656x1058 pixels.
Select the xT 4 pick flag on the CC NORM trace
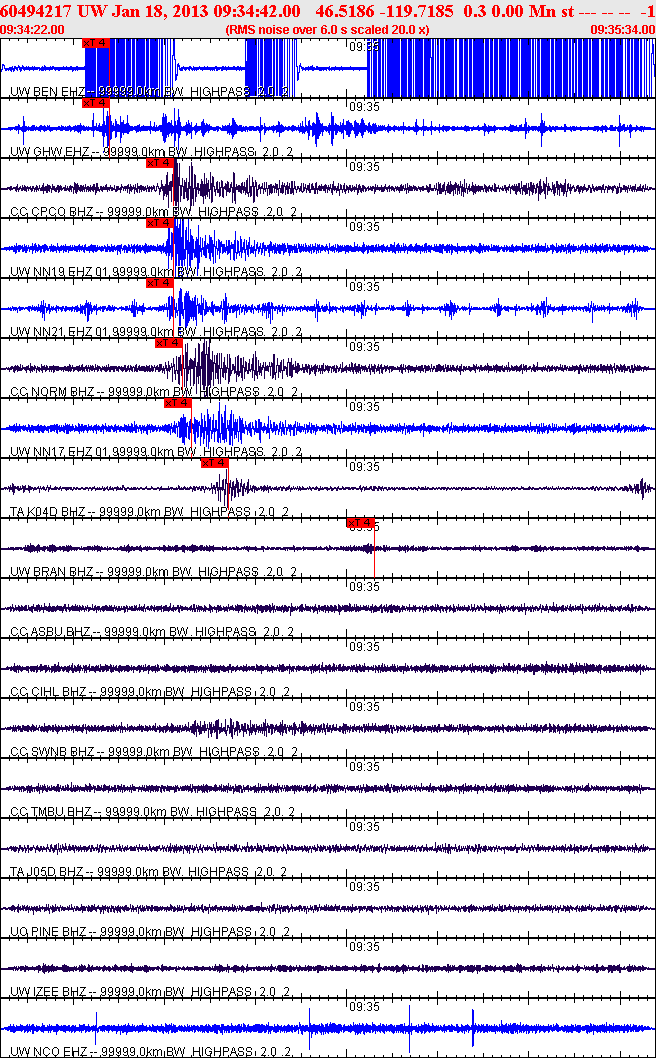click(169, 343)
